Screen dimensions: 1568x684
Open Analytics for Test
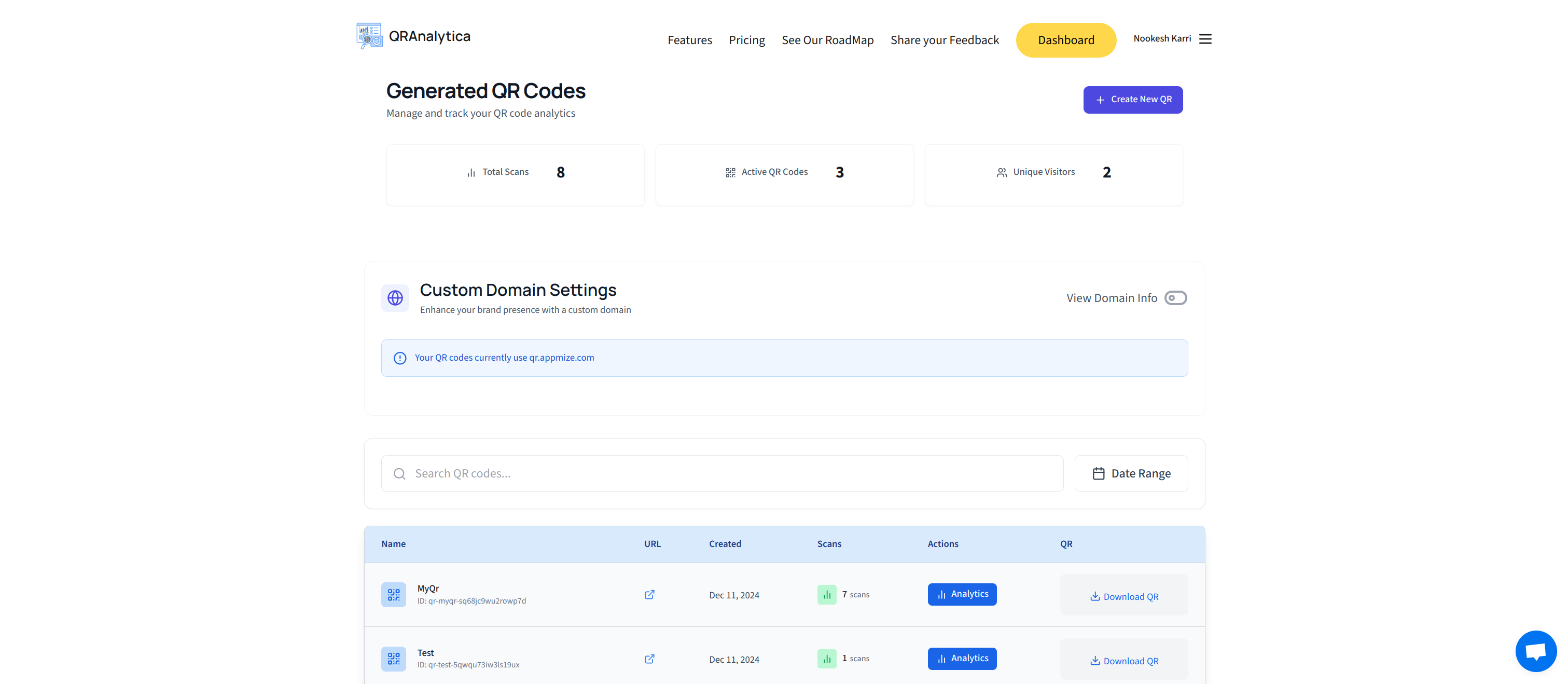point(962,659)
